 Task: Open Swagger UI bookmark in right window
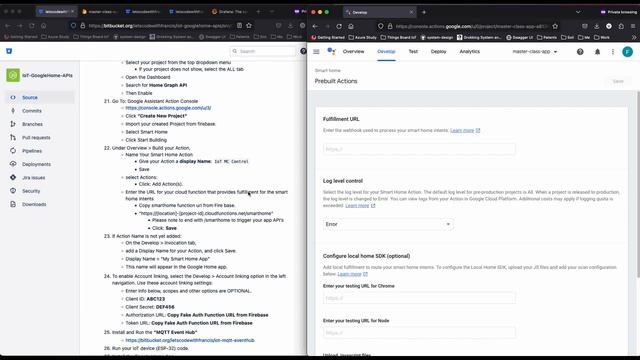point(519,37)
